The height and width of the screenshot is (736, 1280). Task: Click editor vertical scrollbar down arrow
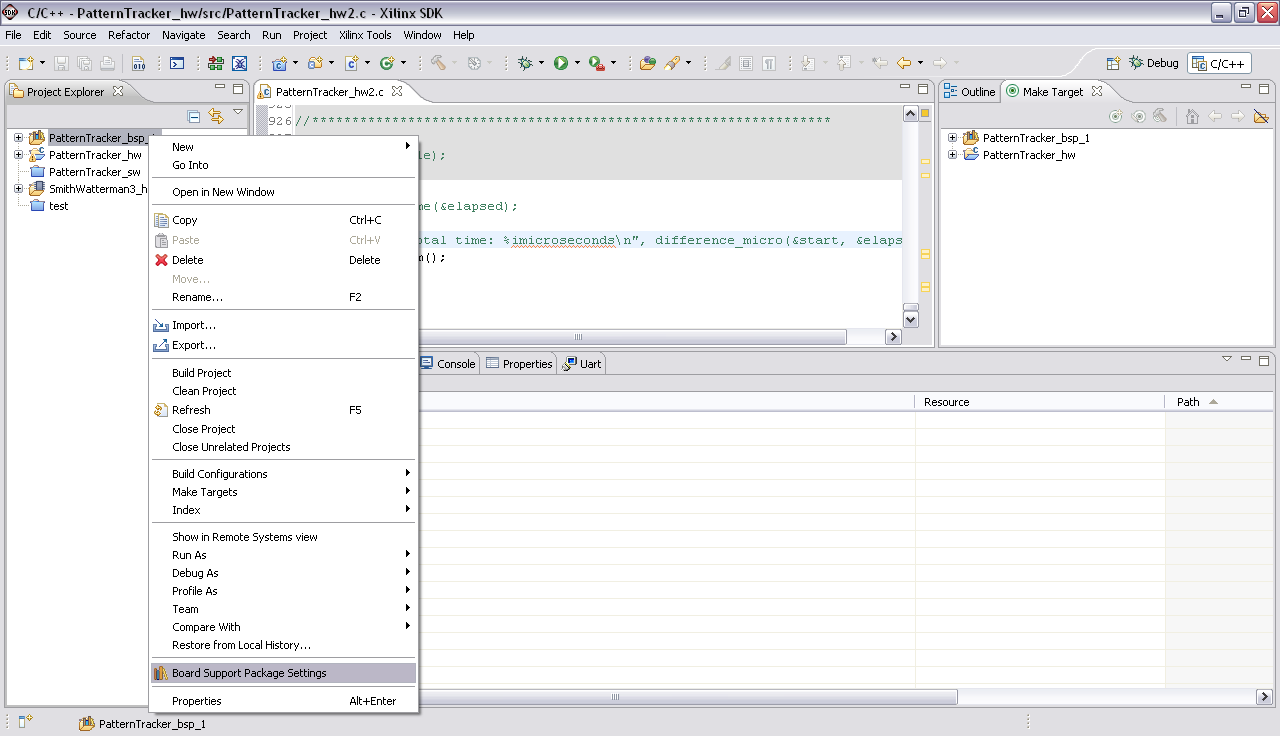910,320
